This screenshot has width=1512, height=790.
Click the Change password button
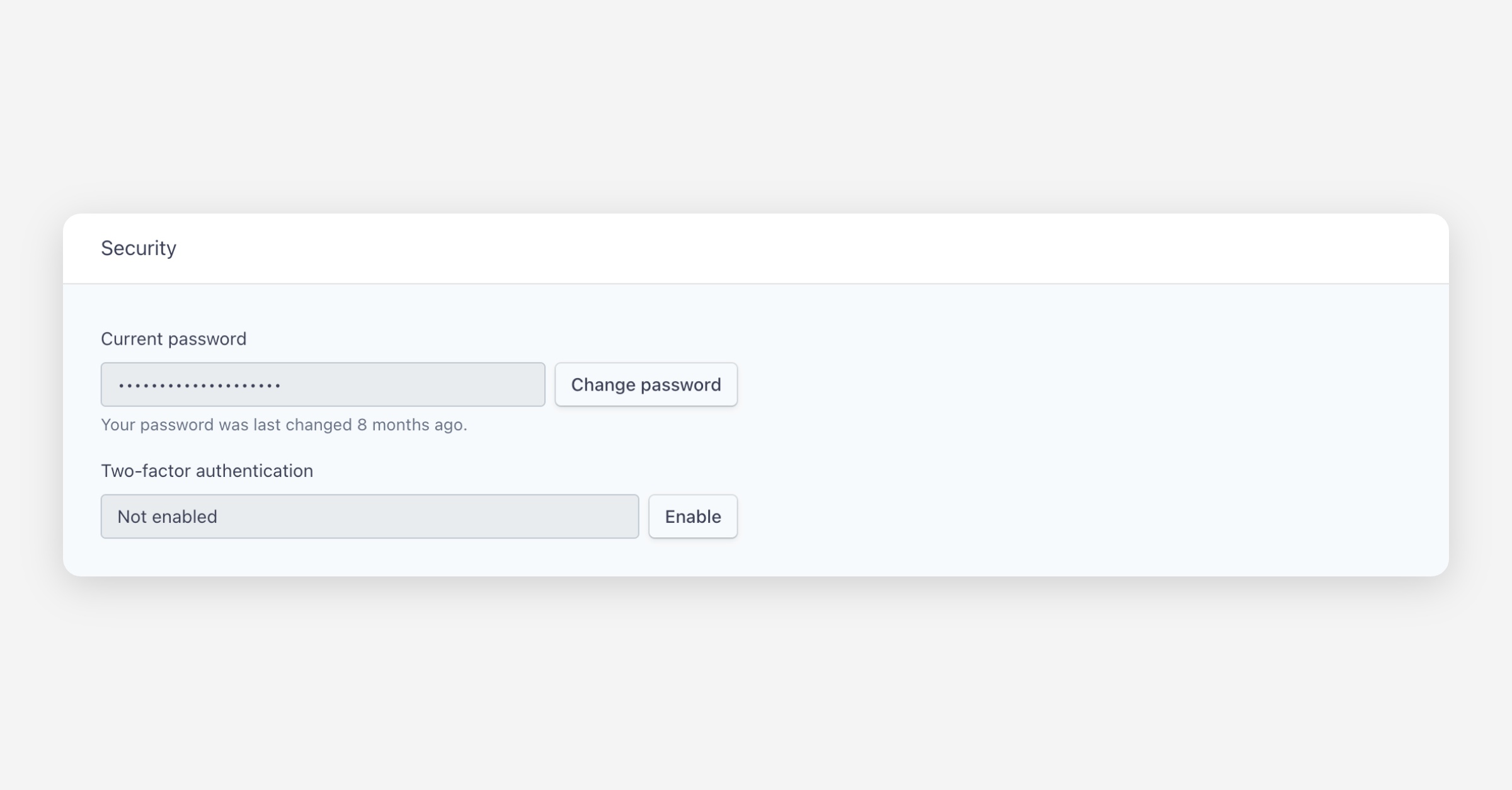646,384
